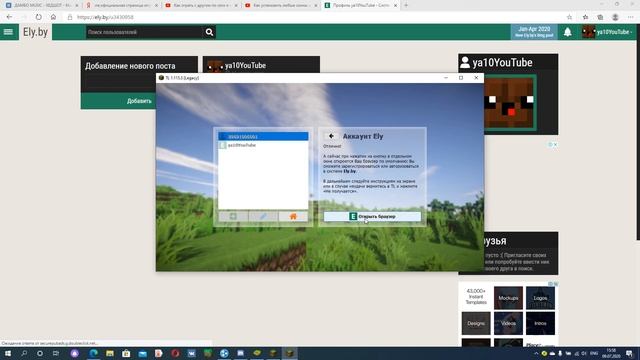Open the browser three-dots settings menu
Viewport: 640px width, 360px height.
click(630, 17)
